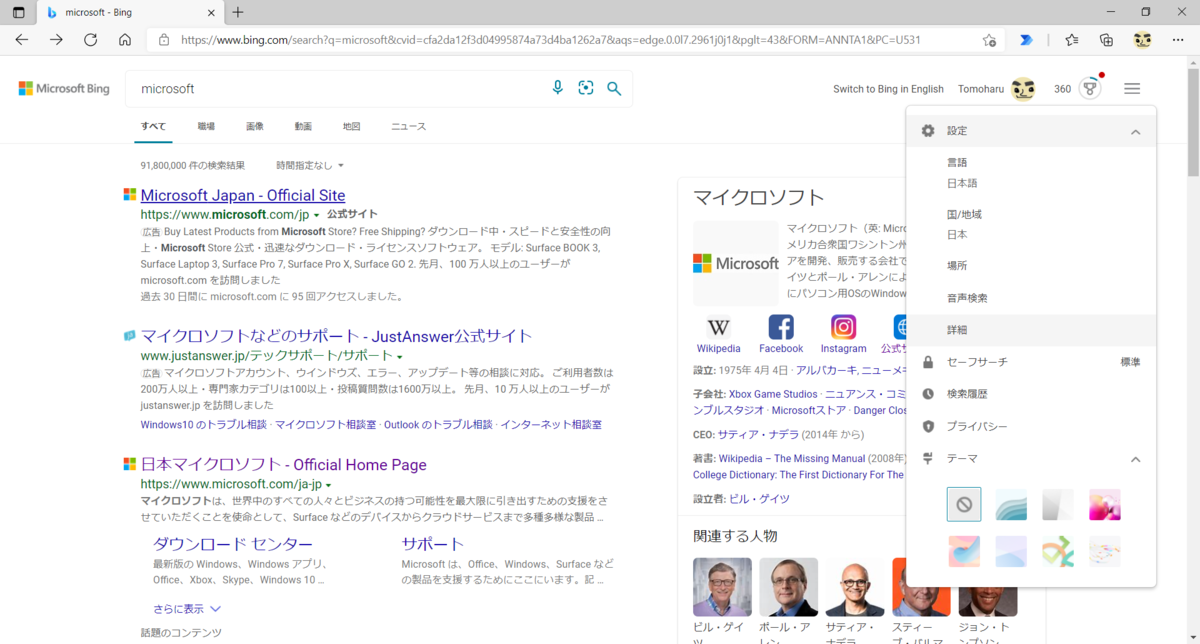Click the blue arrow extension icon
This screenshot has width=1200, height=644.
point(1026,40)
